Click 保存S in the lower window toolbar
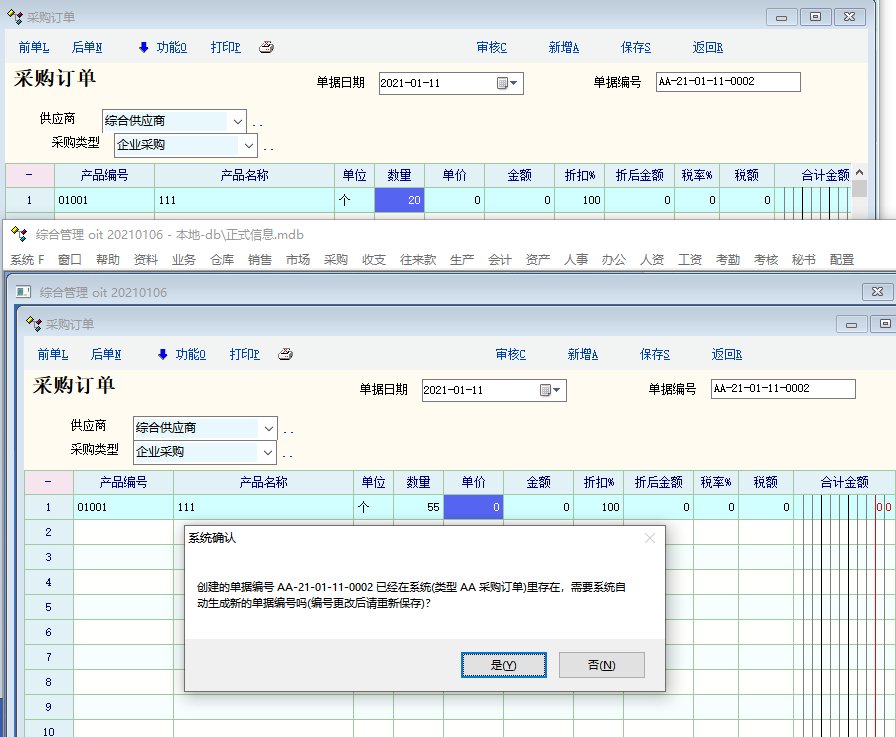This screenshot has width=896, height=737. [654, 354]
